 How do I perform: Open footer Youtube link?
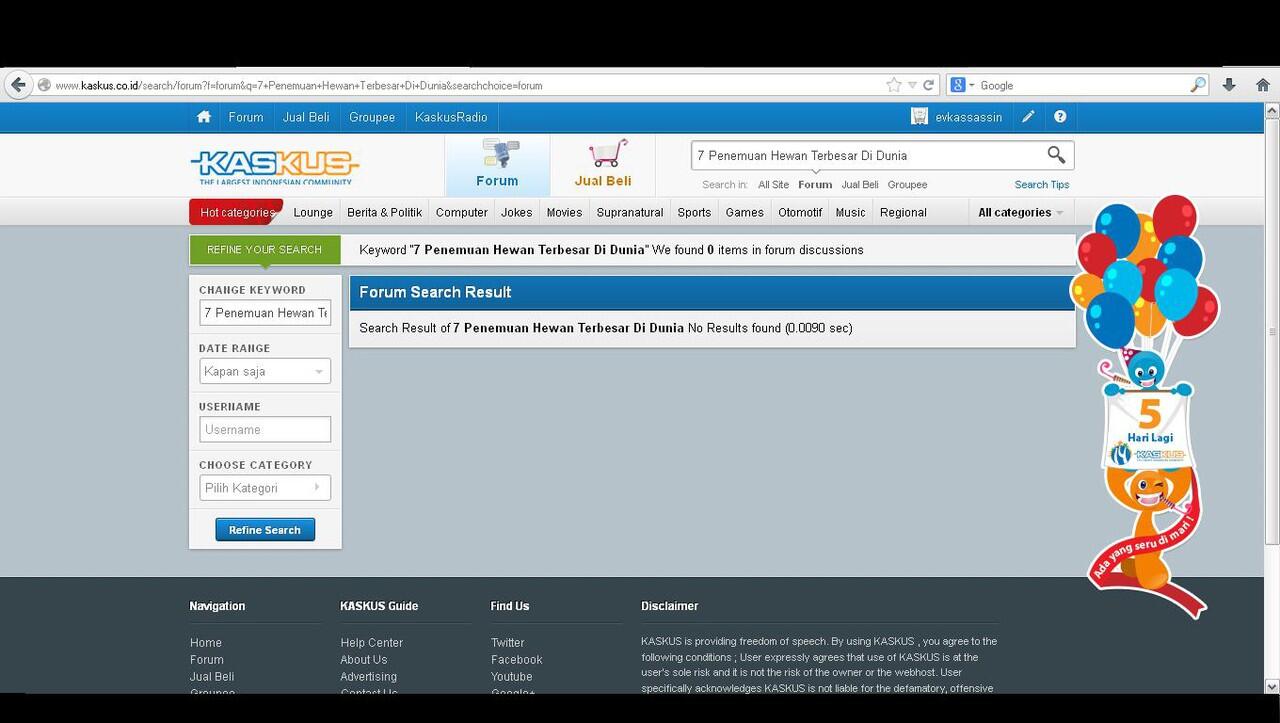[x=512, y=677]
